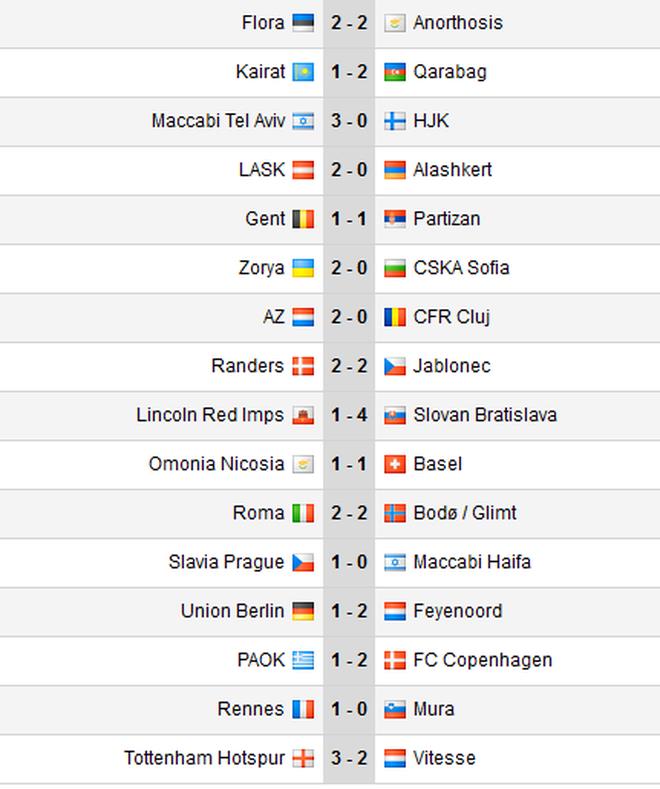Screen dimensions: 660x789
Task: Click the Norwegian flag beside Bodø / Glimt
Action: pos(394,513)
